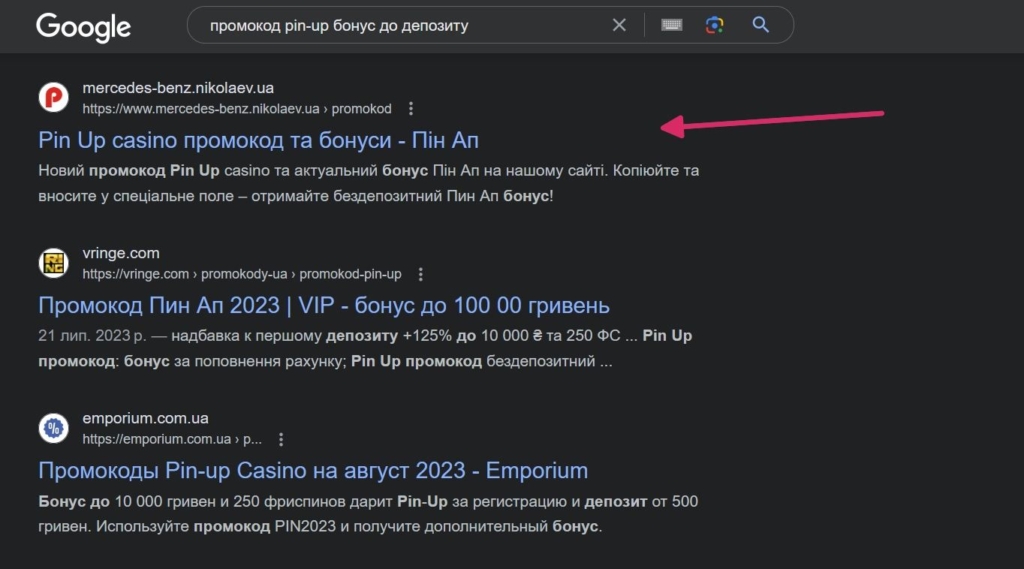1024x569 pixels.
Task: Open 'Промокод Пин Ап 2023 | VIP' result
Action: (x=323, y=305)
